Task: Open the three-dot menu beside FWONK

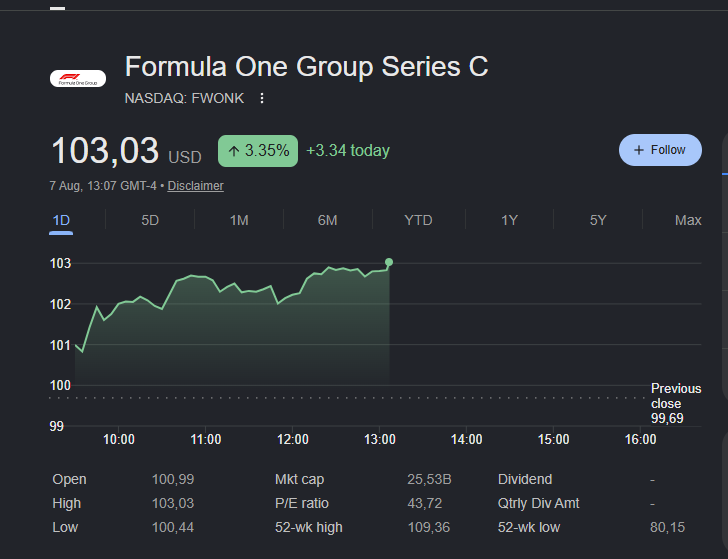Action: 262,98
